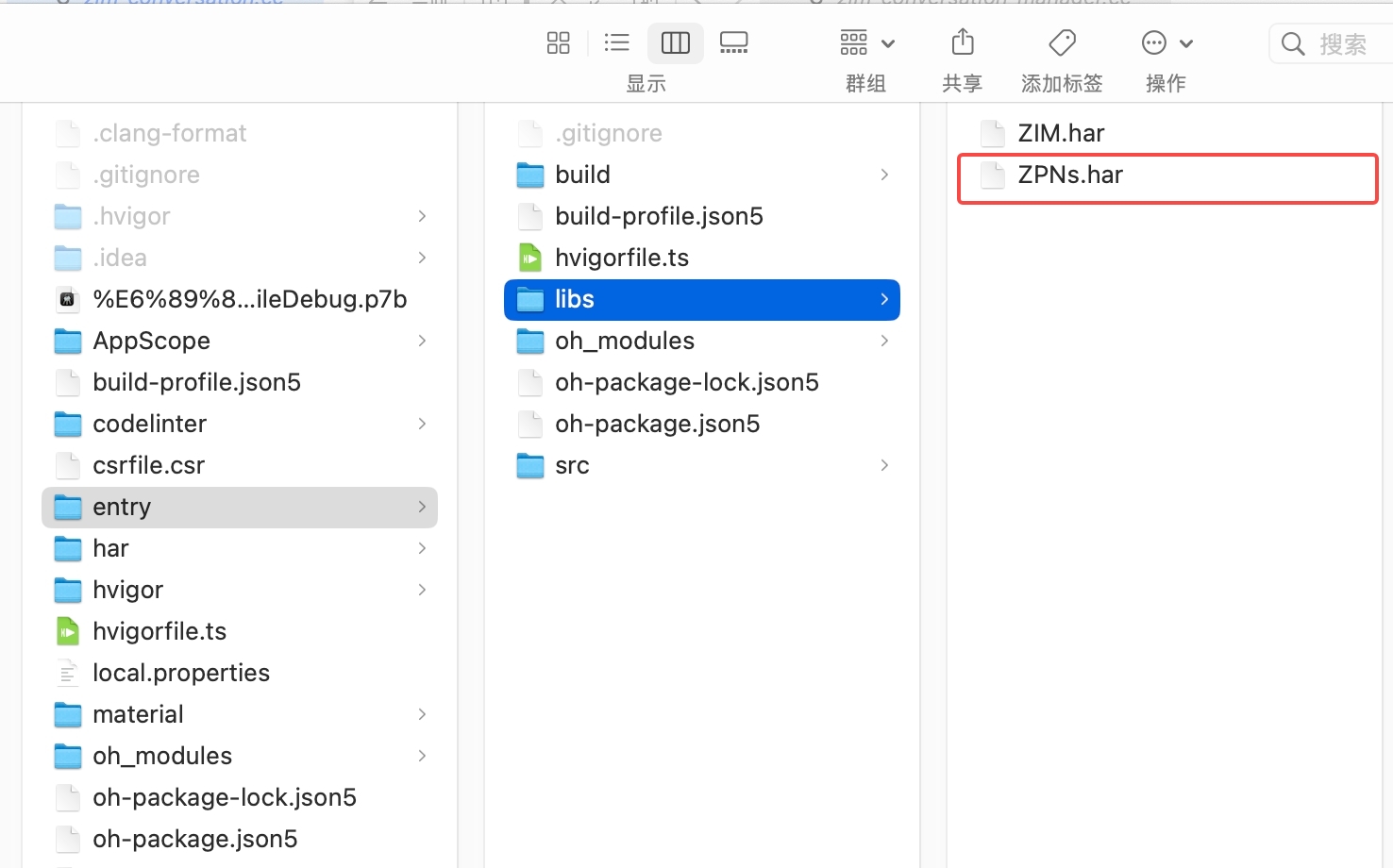Open the group-by (群组) dropdown

[866, 42]
